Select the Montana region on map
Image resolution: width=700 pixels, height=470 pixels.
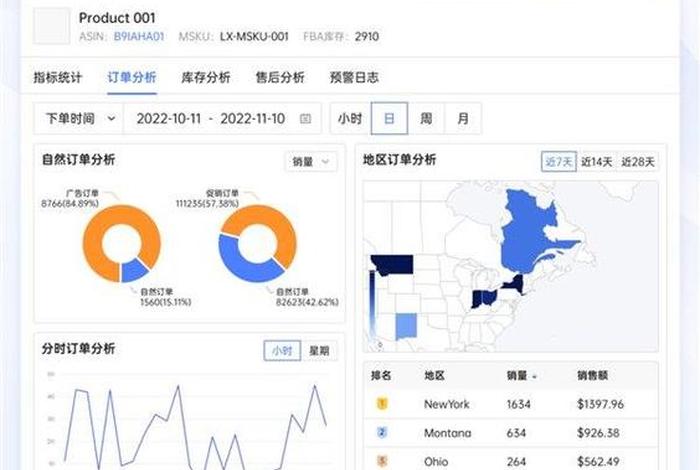click(395, 263)
